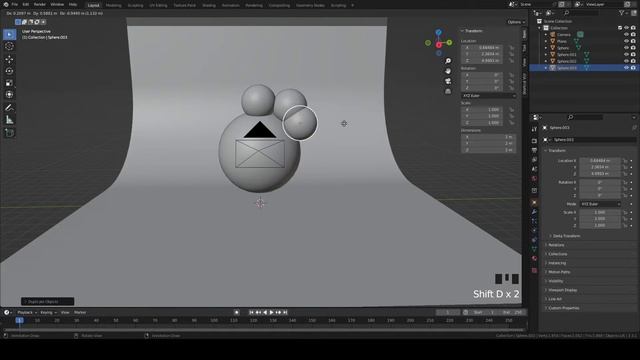Click the viewport zoom magnifier icon
Image resolution: width=640 pixels, height=360 pixels.
point(448,61)
